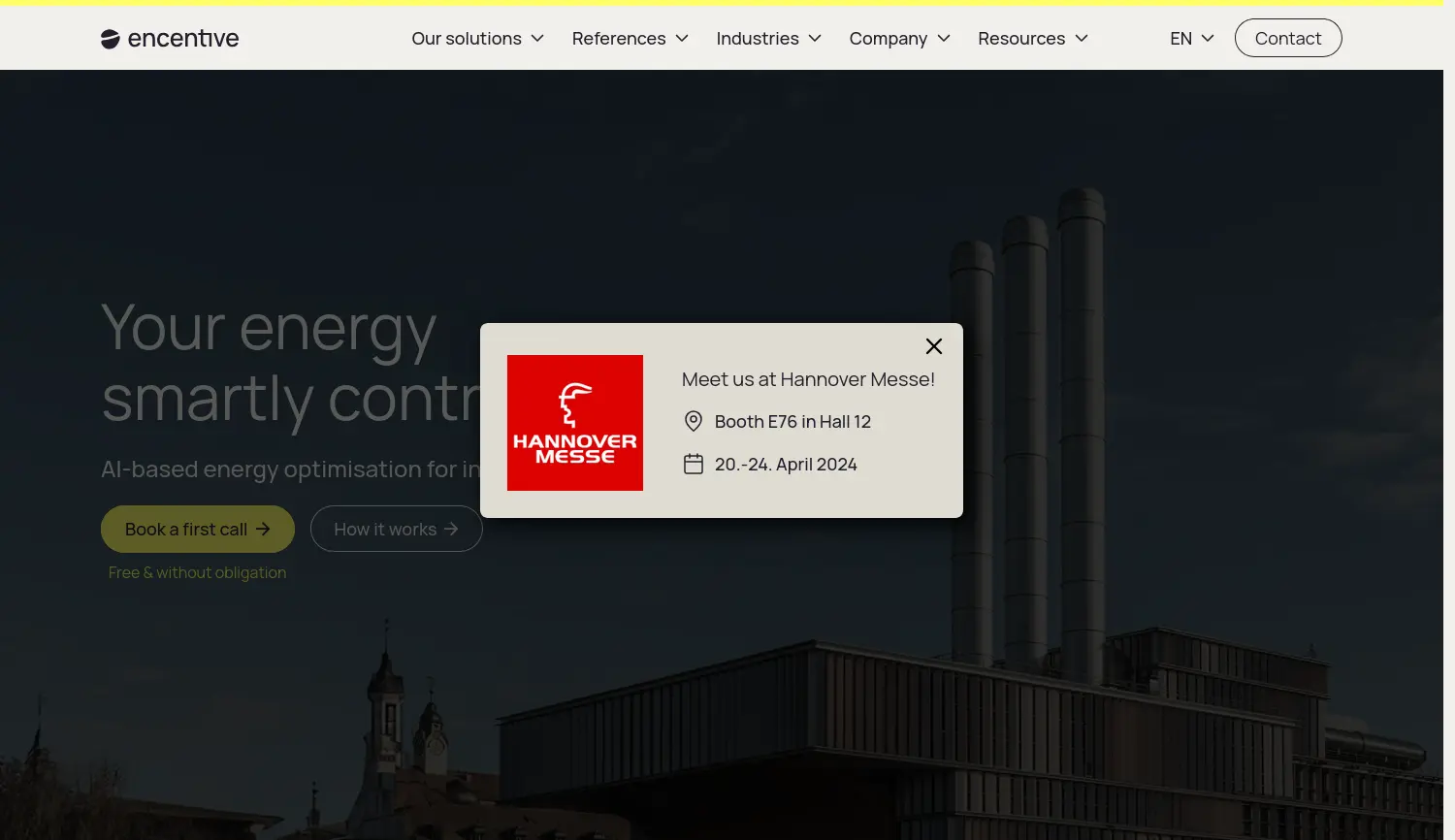
Task: Expand the References chevron arrow
Action: click(682, 39)
